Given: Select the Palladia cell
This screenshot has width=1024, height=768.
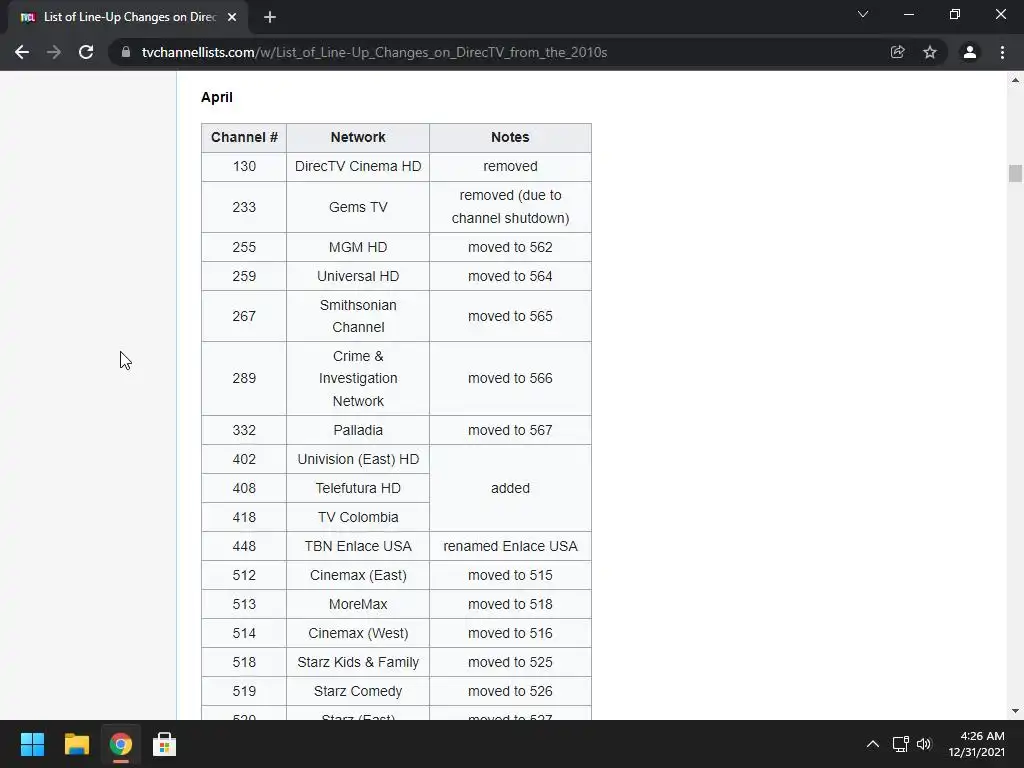Looking at the screenshot, I should [358, 430].
